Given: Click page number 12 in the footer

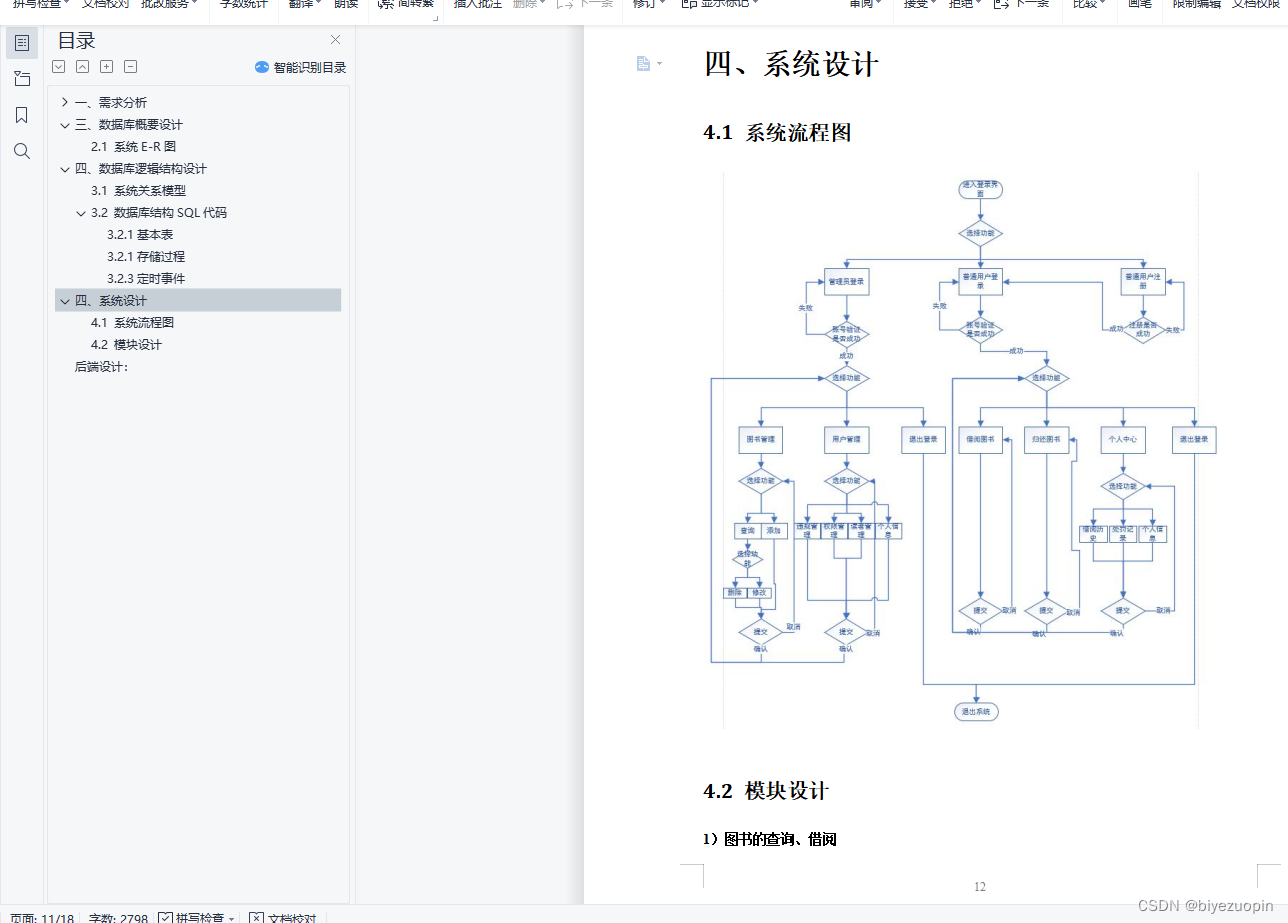Looking at the screenshot, I should tap(980, 886).
